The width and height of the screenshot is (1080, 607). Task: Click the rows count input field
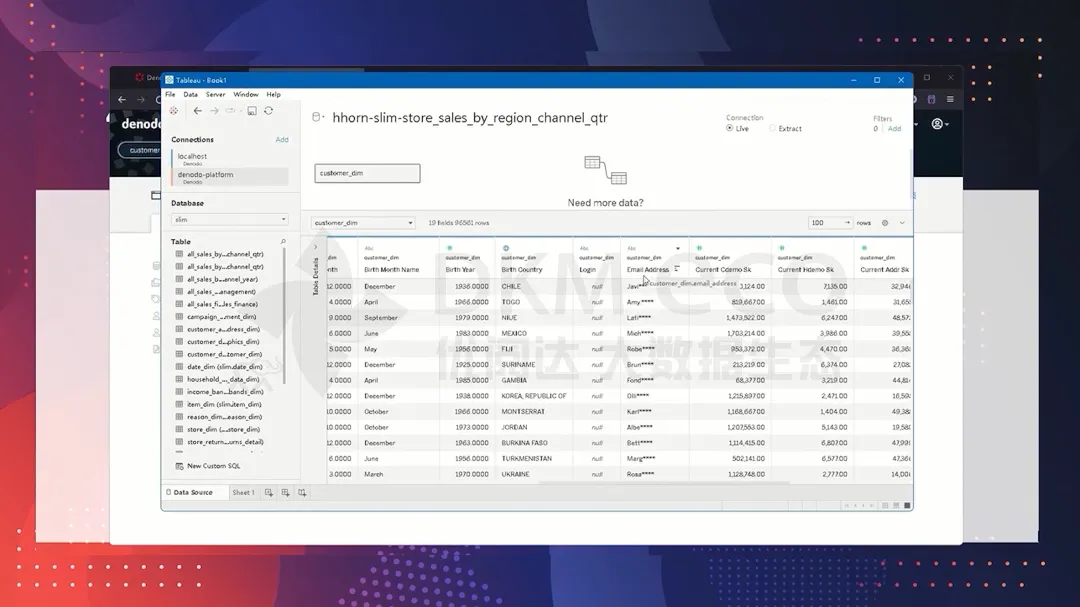click(x=826, y=223)
